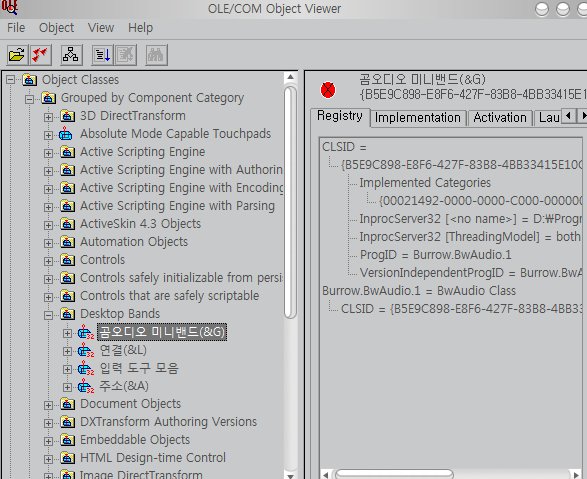Click the Embeddable Objects folder icon
This screenshot has width=587, height=479.
coord(67,440)
